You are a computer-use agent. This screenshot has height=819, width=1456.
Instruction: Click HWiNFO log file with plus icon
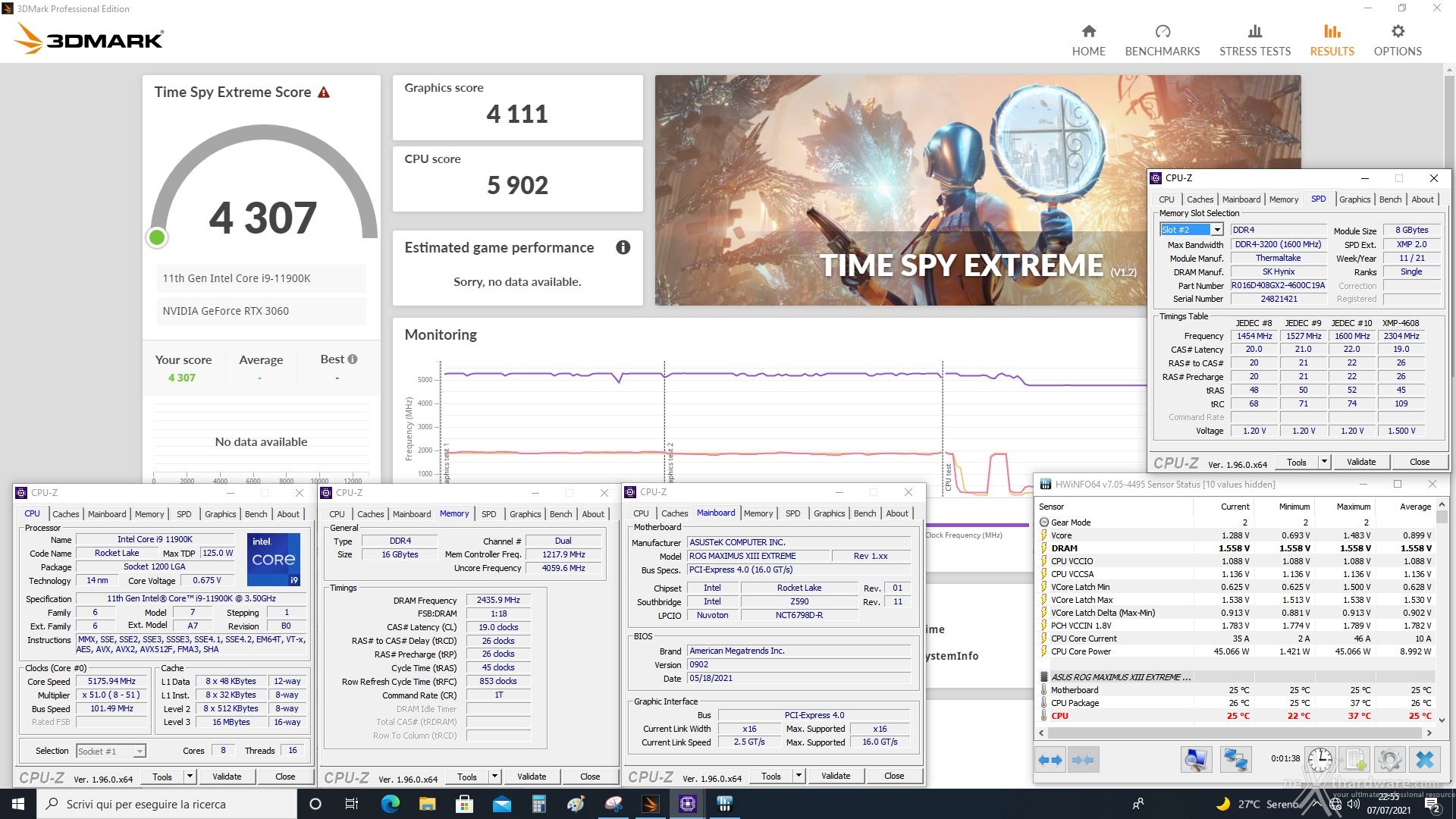coord(1355,759)
